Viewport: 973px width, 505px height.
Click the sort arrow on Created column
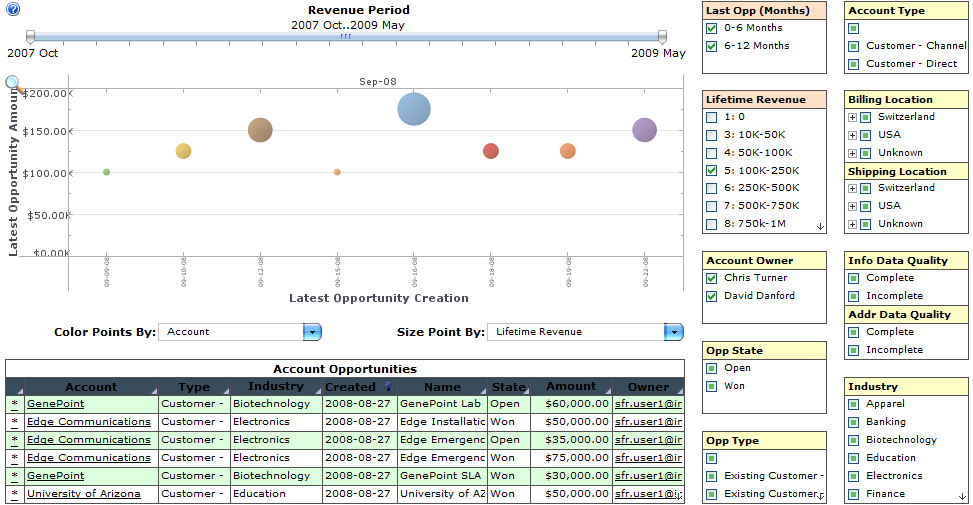(x=388, y=387)
